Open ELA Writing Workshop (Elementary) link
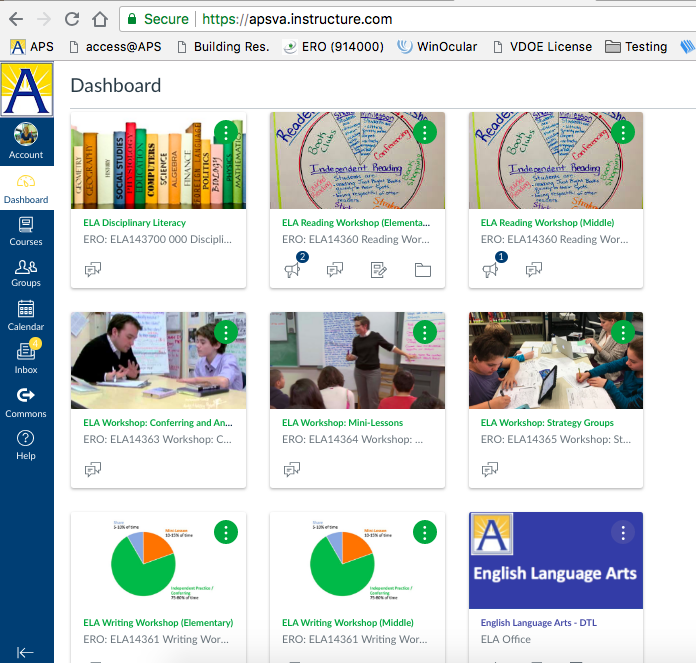696x663 pixels. 158,623
